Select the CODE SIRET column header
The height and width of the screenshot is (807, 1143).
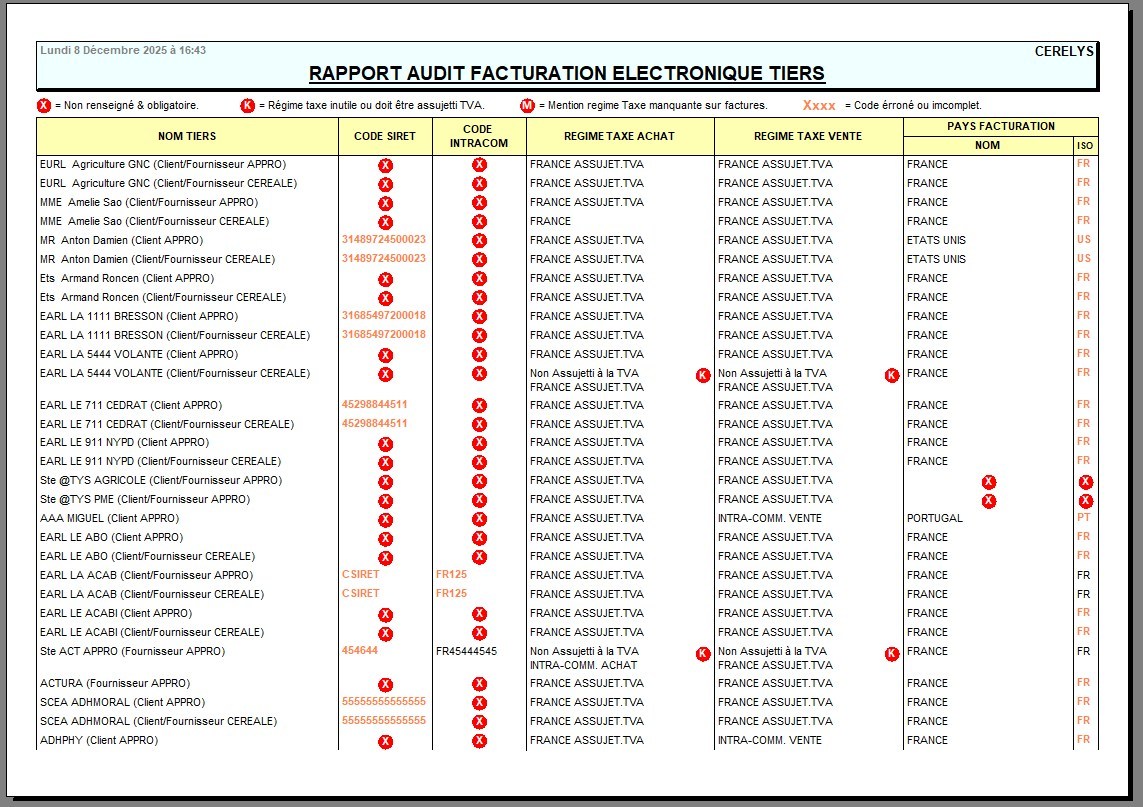[385, 137]
